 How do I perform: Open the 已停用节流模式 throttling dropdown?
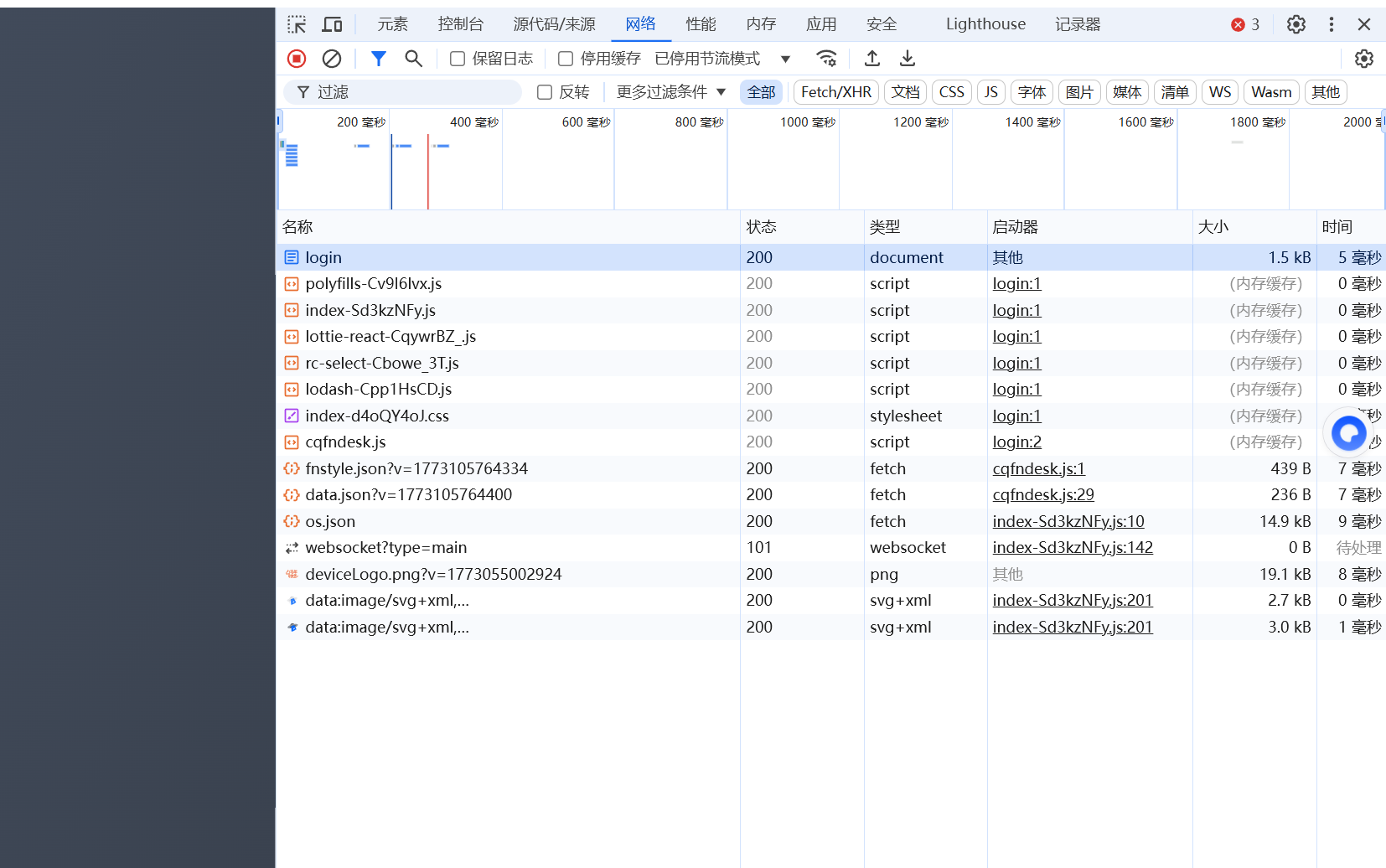coord(722,59)
